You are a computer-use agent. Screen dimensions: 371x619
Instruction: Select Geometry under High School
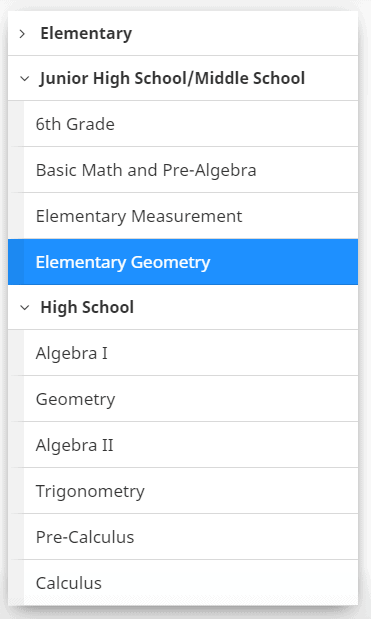[191, 399]
